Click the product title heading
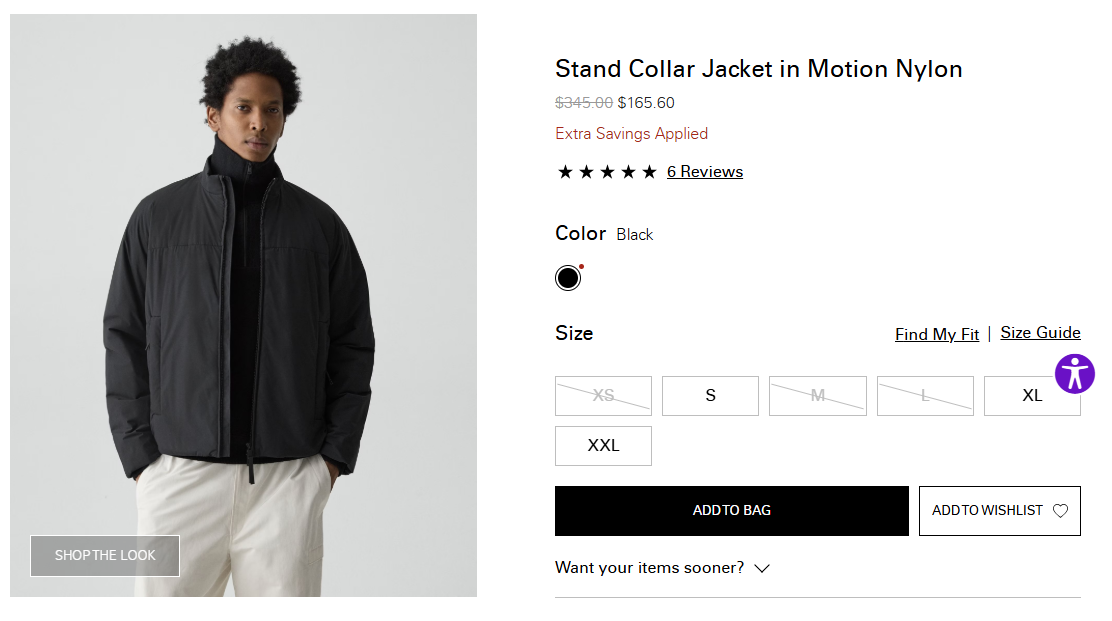The height and width of the screenshot is (621, 1112). 758,69
